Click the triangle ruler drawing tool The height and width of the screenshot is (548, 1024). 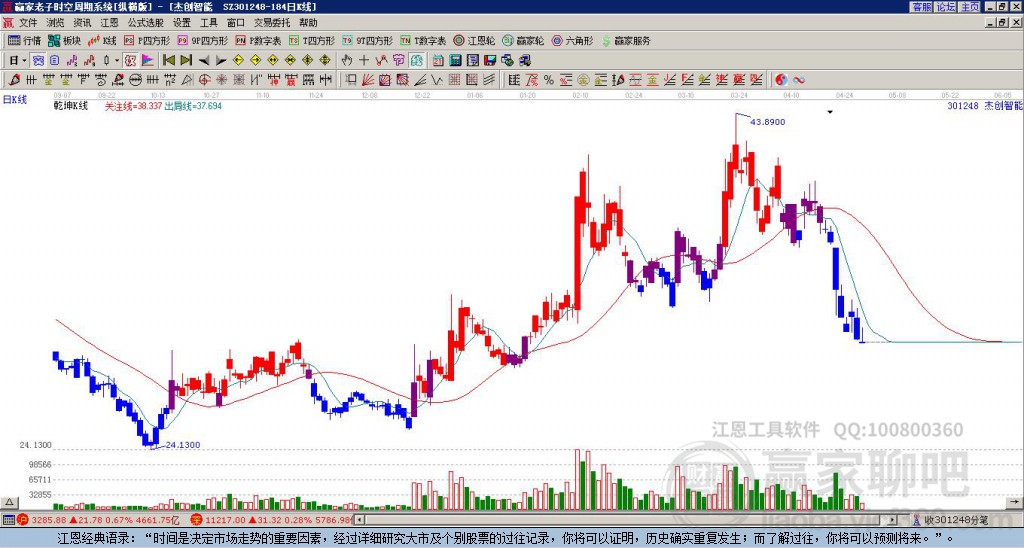[x=187, y=80]
